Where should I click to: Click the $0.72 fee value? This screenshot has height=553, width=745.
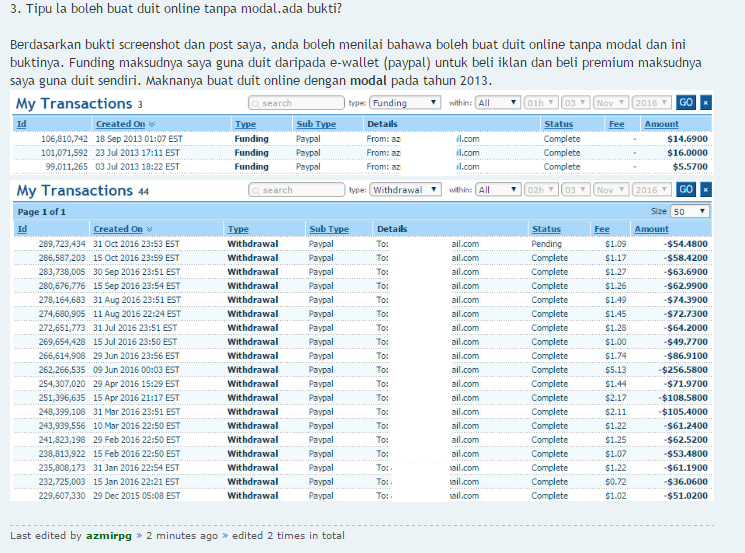tap(615, 482)
